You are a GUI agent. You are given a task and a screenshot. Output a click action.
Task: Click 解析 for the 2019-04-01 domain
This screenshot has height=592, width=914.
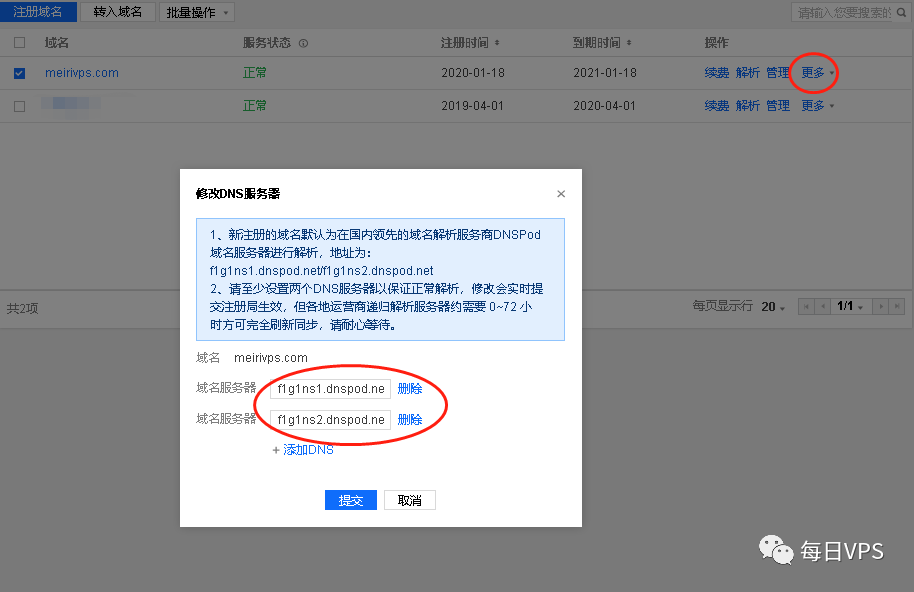(748, 105)
